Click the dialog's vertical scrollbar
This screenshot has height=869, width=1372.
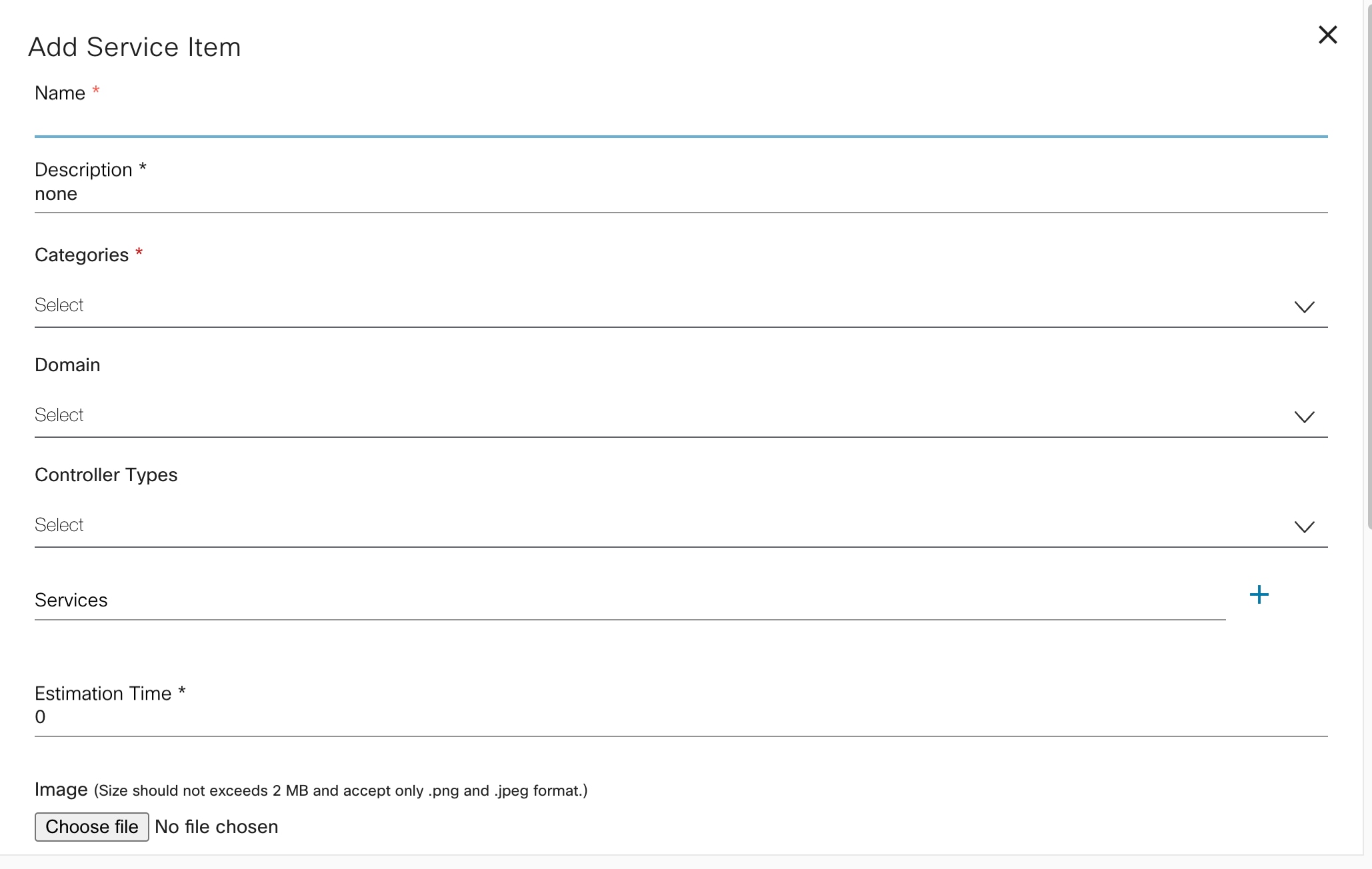tap(1368, 267)
